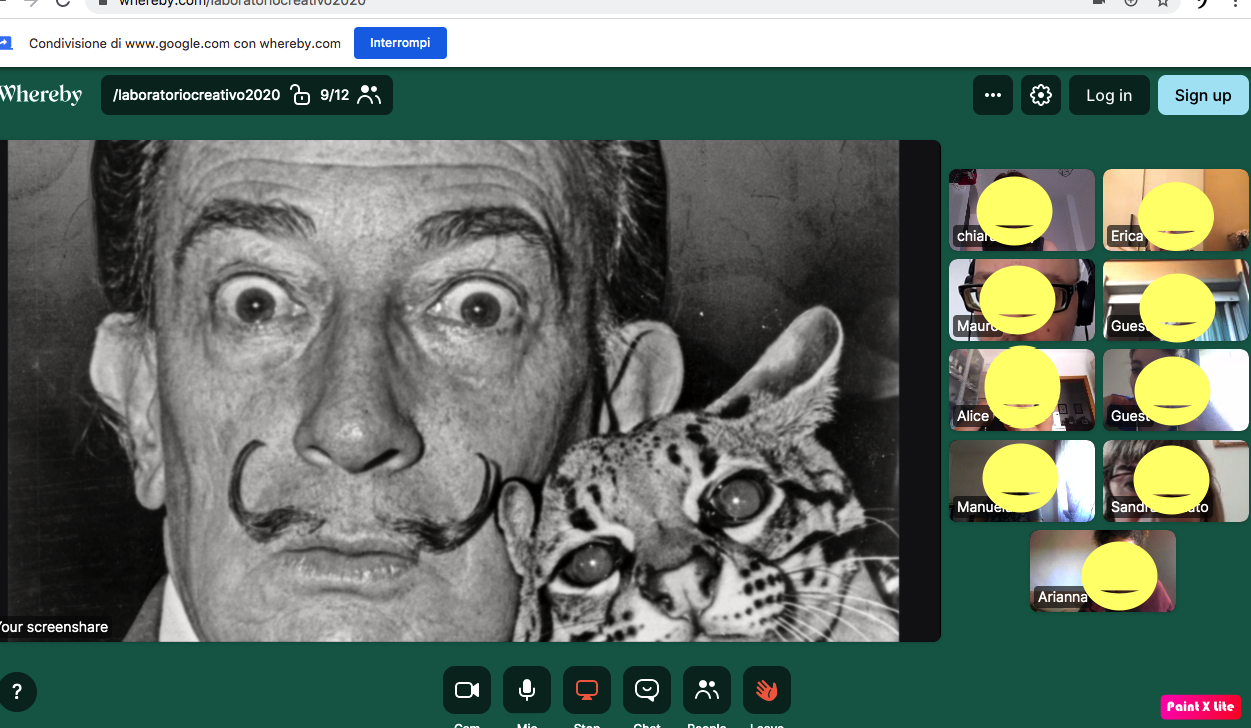Reload the page in browser

(x=63, y=3)
